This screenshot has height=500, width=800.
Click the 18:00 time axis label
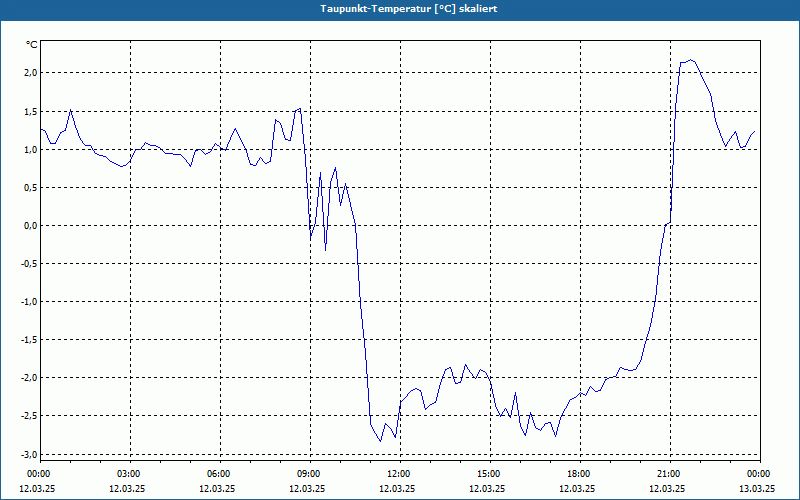(x=579, y=474)
